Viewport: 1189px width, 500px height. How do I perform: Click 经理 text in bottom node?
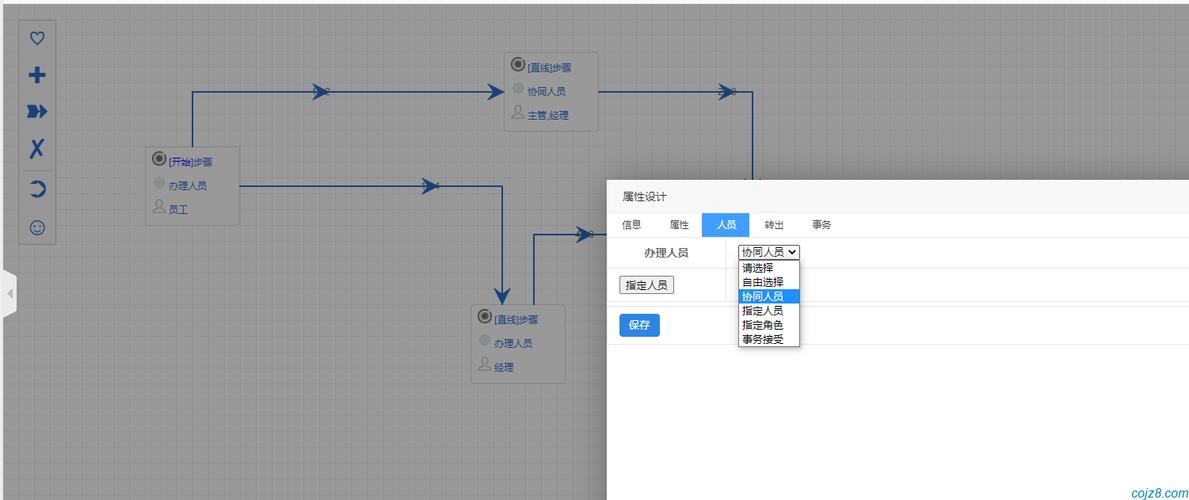504,368
